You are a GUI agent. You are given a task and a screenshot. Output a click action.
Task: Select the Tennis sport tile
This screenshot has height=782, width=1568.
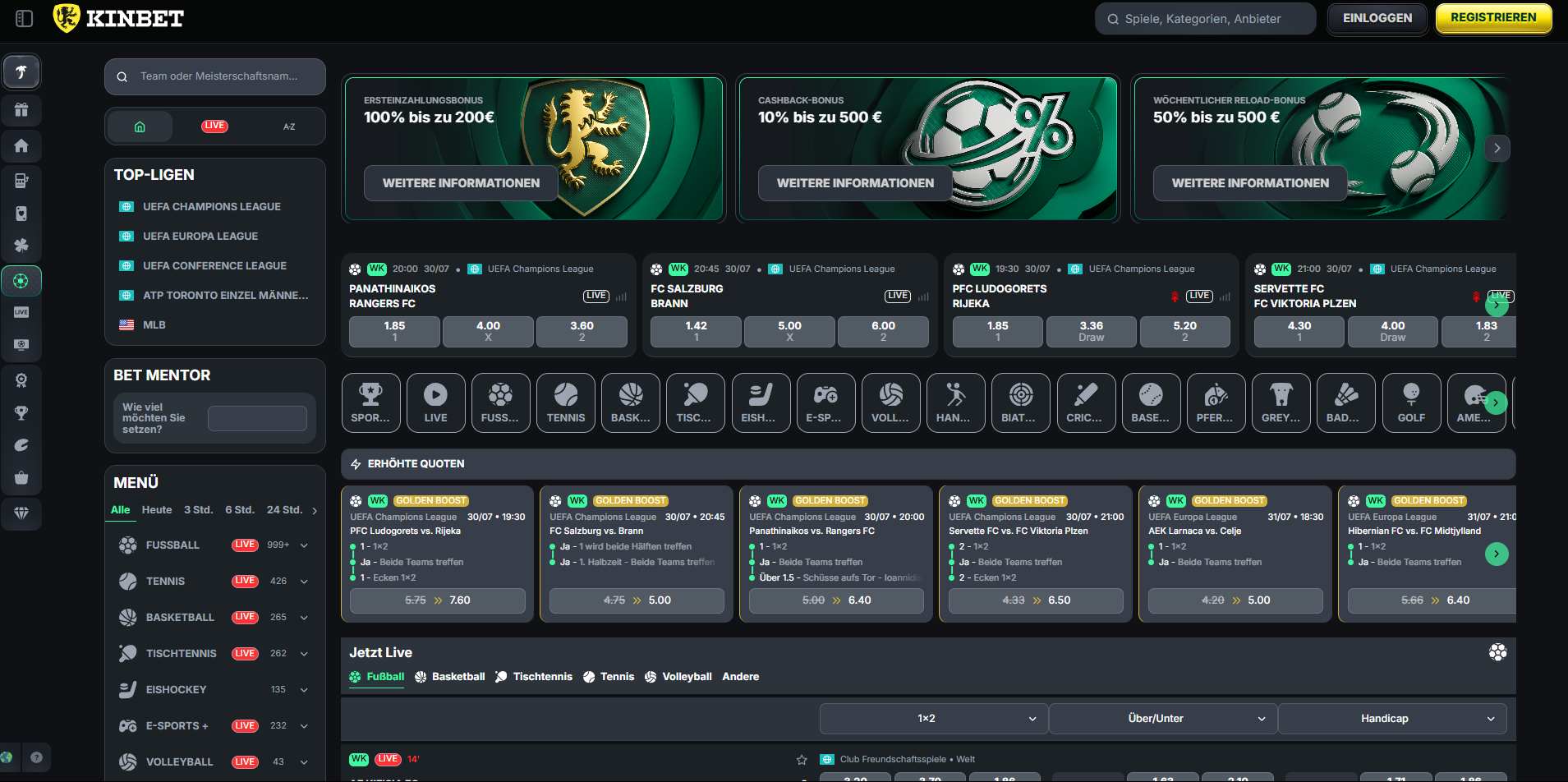pyautogui.click(x=566, y=402)
